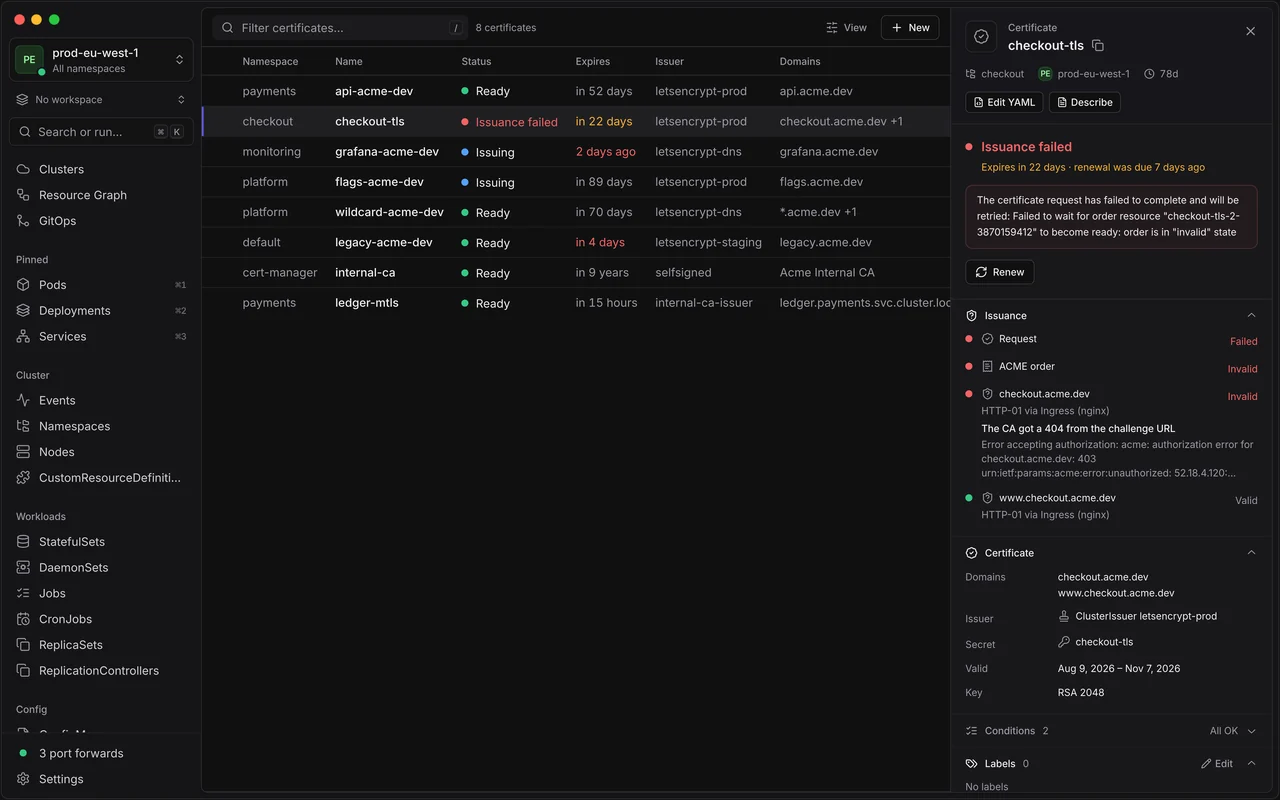Open the Nodes page

(101, 452)
